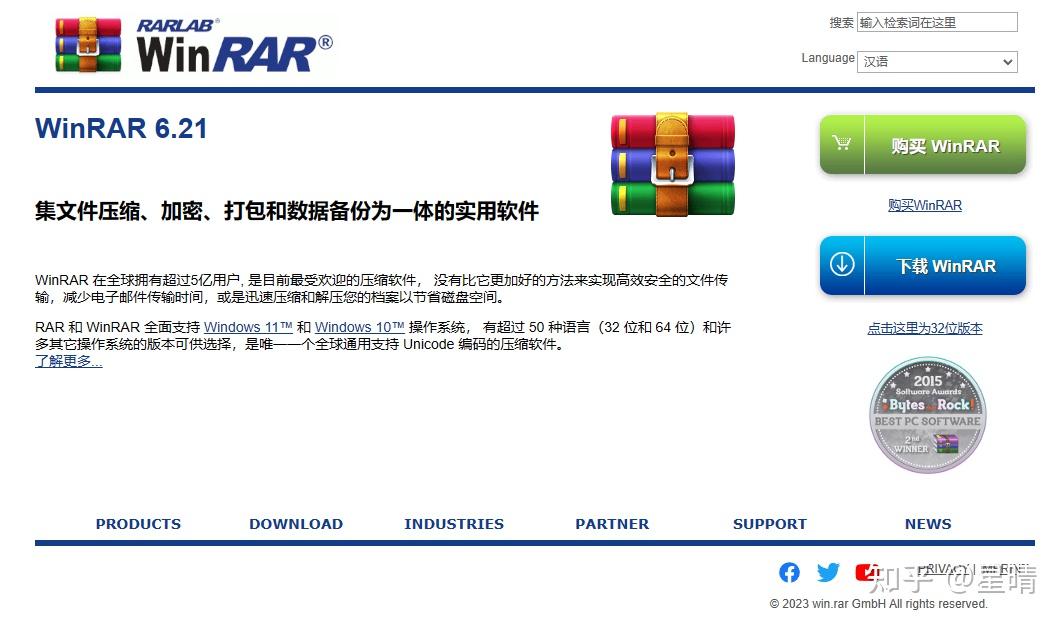Viewport: 1064px width, 623px height.
Task: Open the PRODUCTS navigation menu
Action: point(138,523)
